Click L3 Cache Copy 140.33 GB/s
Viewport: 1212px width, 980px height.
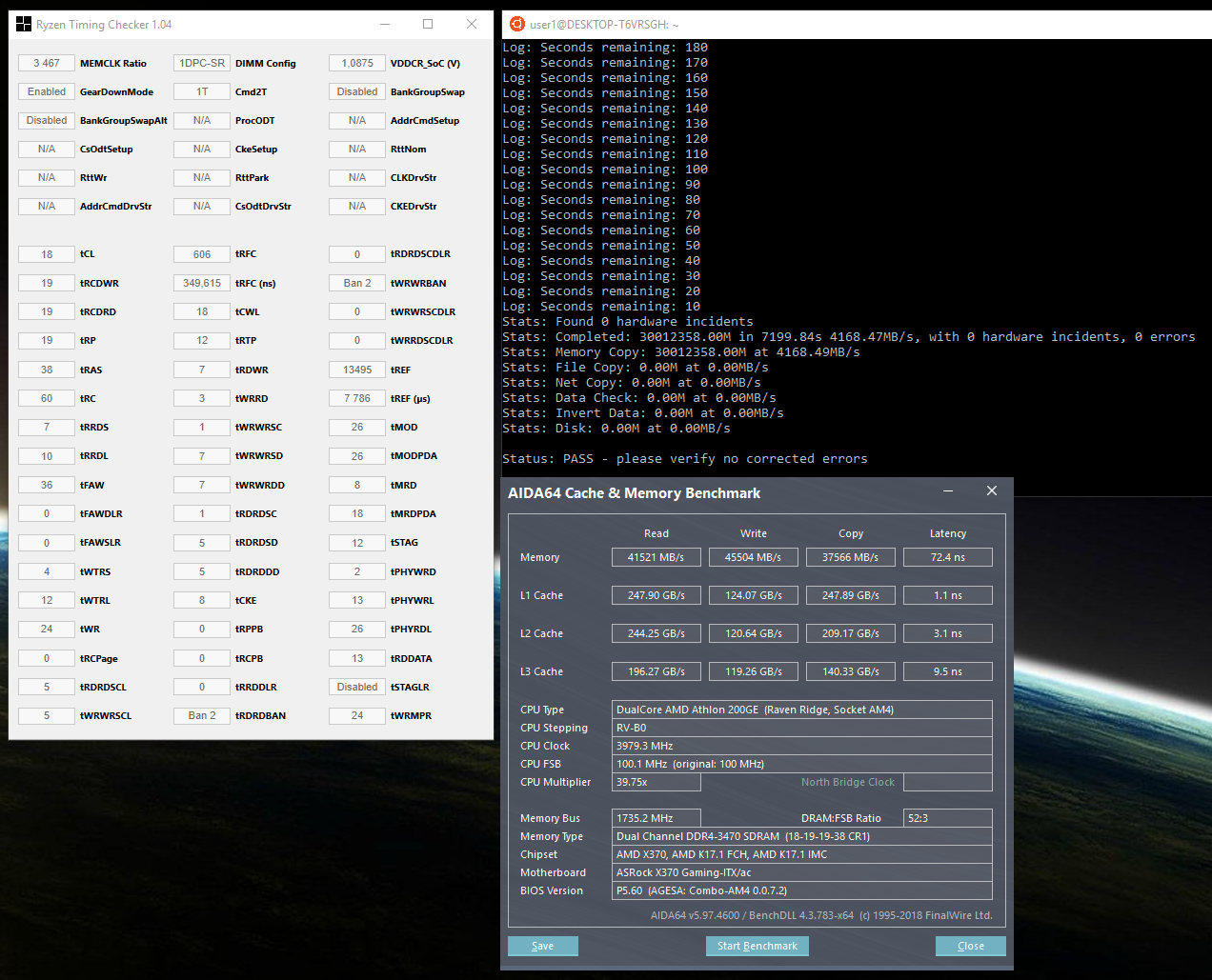click(851, 671)
